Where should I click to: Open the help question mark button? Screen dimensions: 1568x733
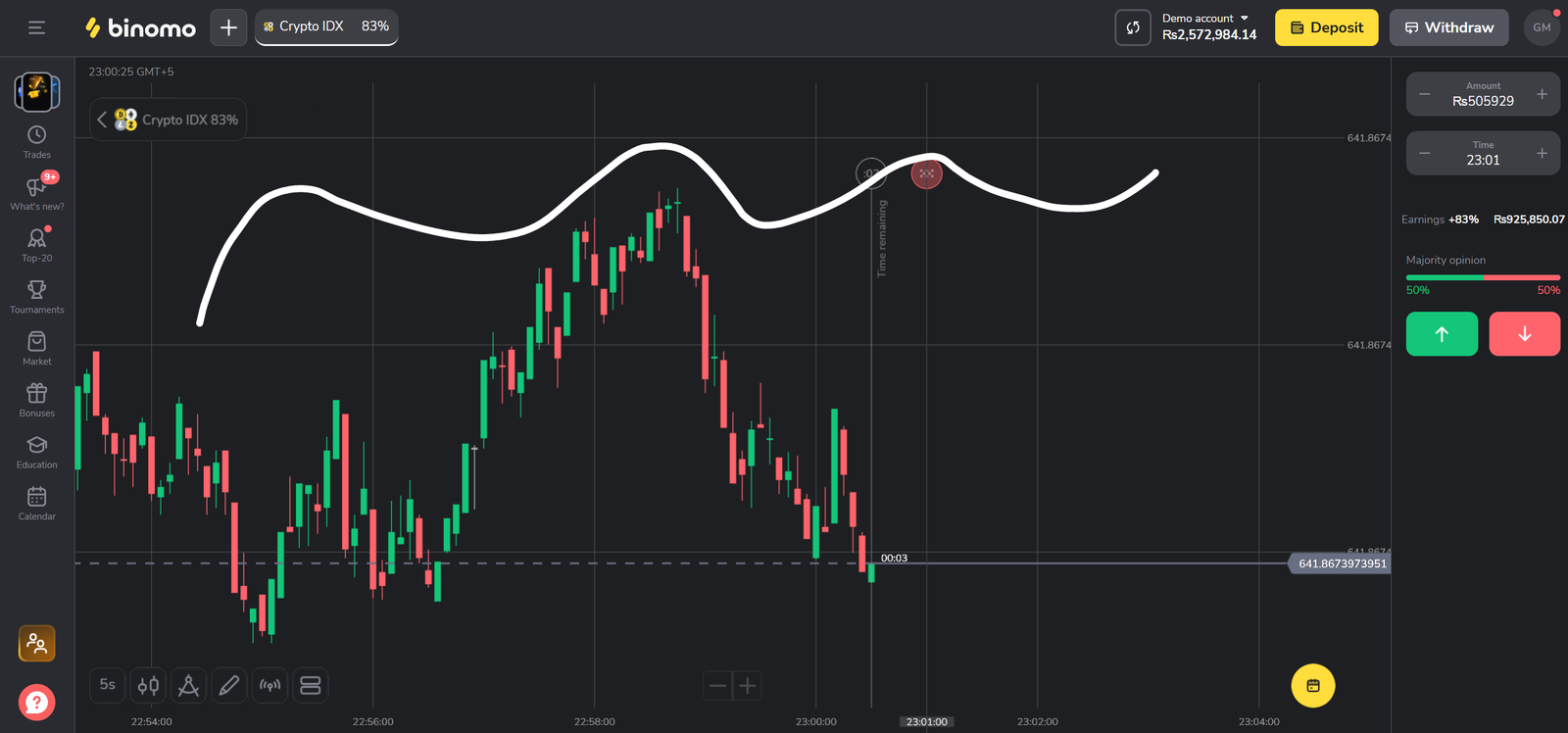tap(37, 702)
